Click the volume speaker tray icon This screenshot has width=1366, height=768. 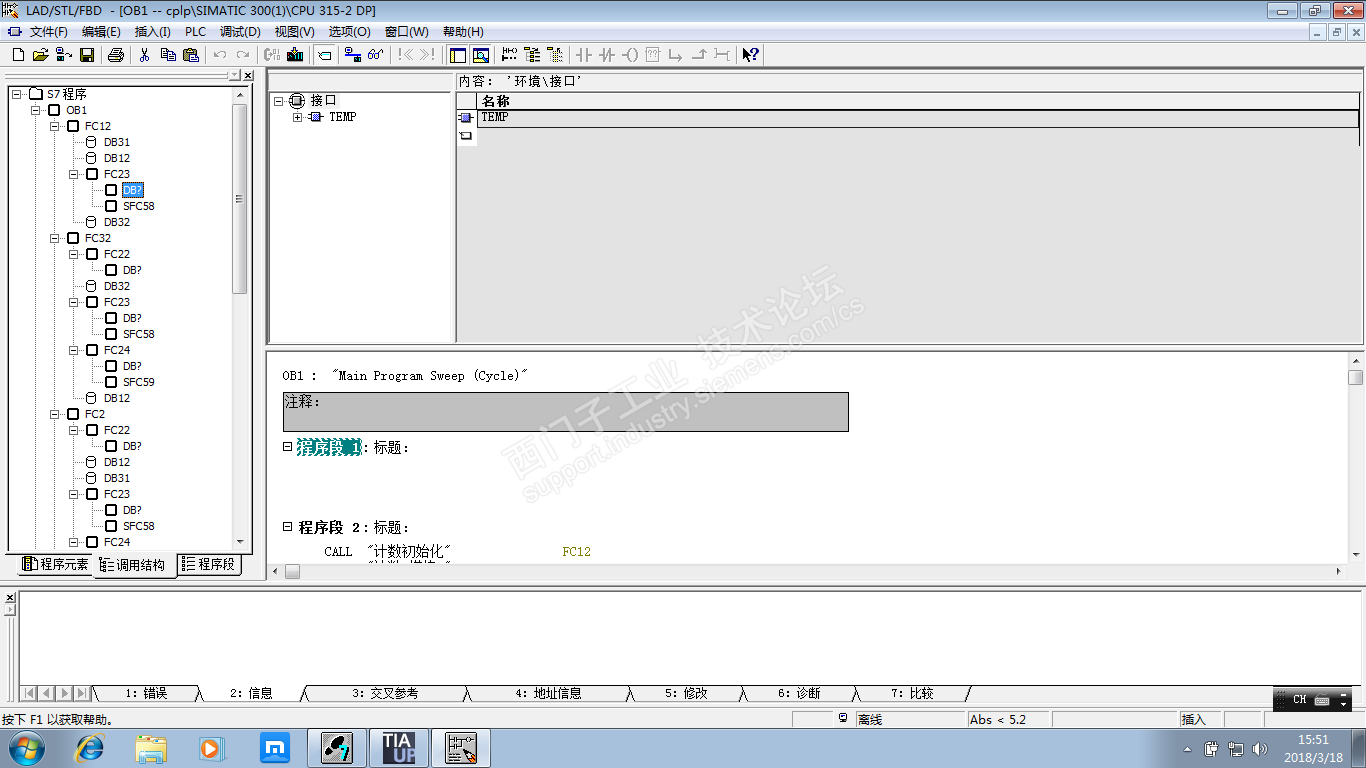point(1259,749)
